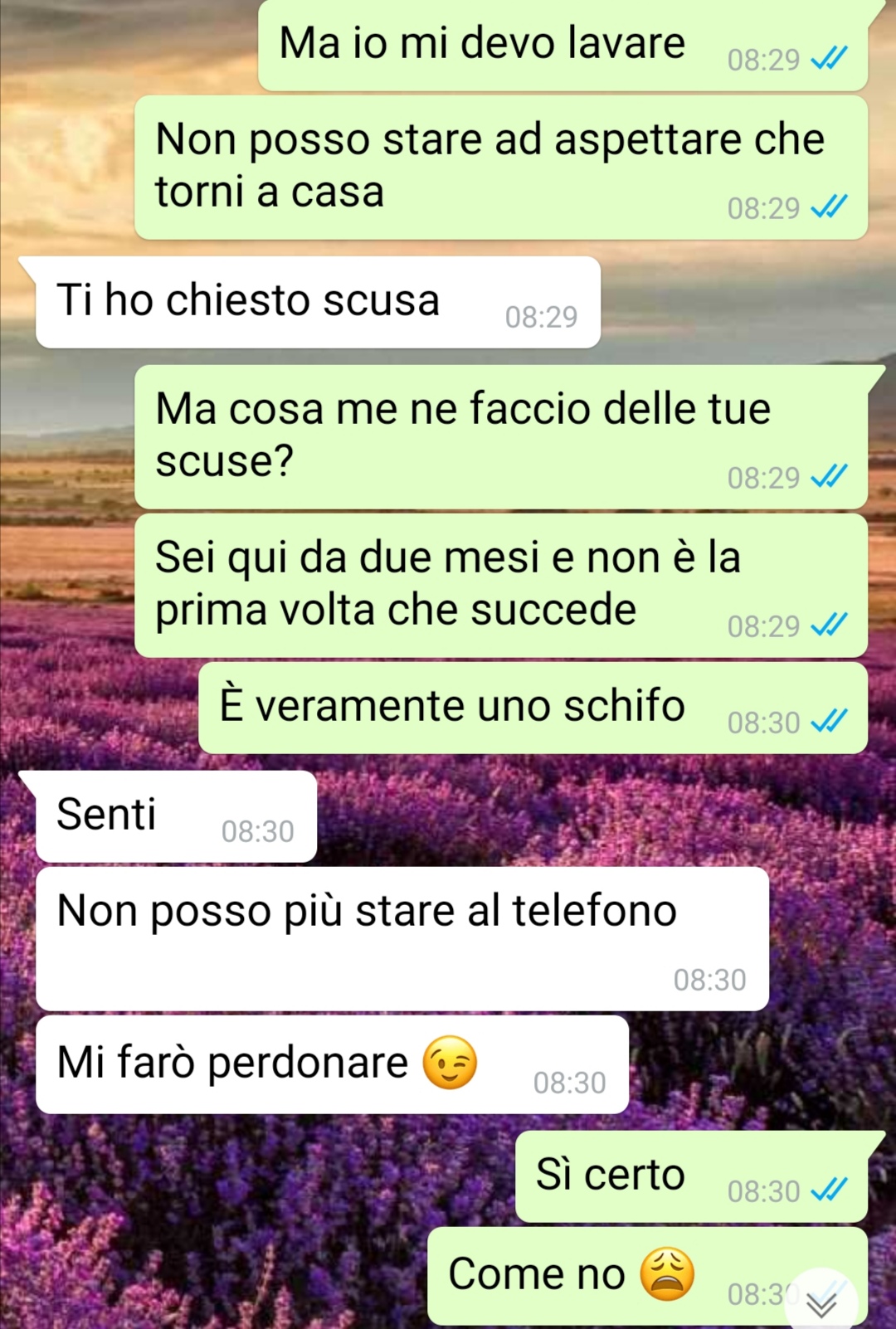Select the 'Come no' message bubble
The width and height of the screenshot is (896, 1329).
[x=647, y=1276]
